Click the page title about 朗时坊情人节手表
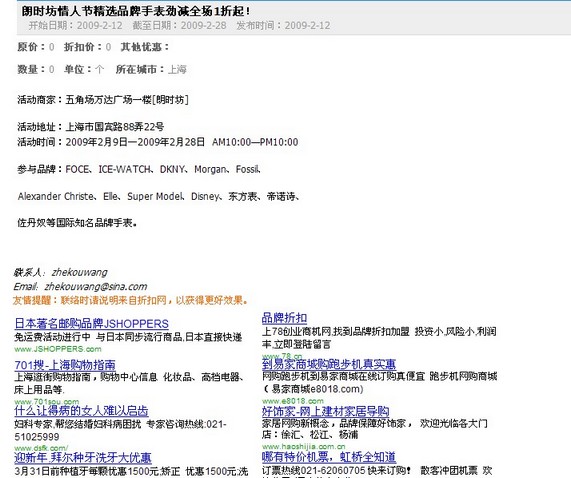The width and height of the screenshot is (571, 478). point(136,11)
